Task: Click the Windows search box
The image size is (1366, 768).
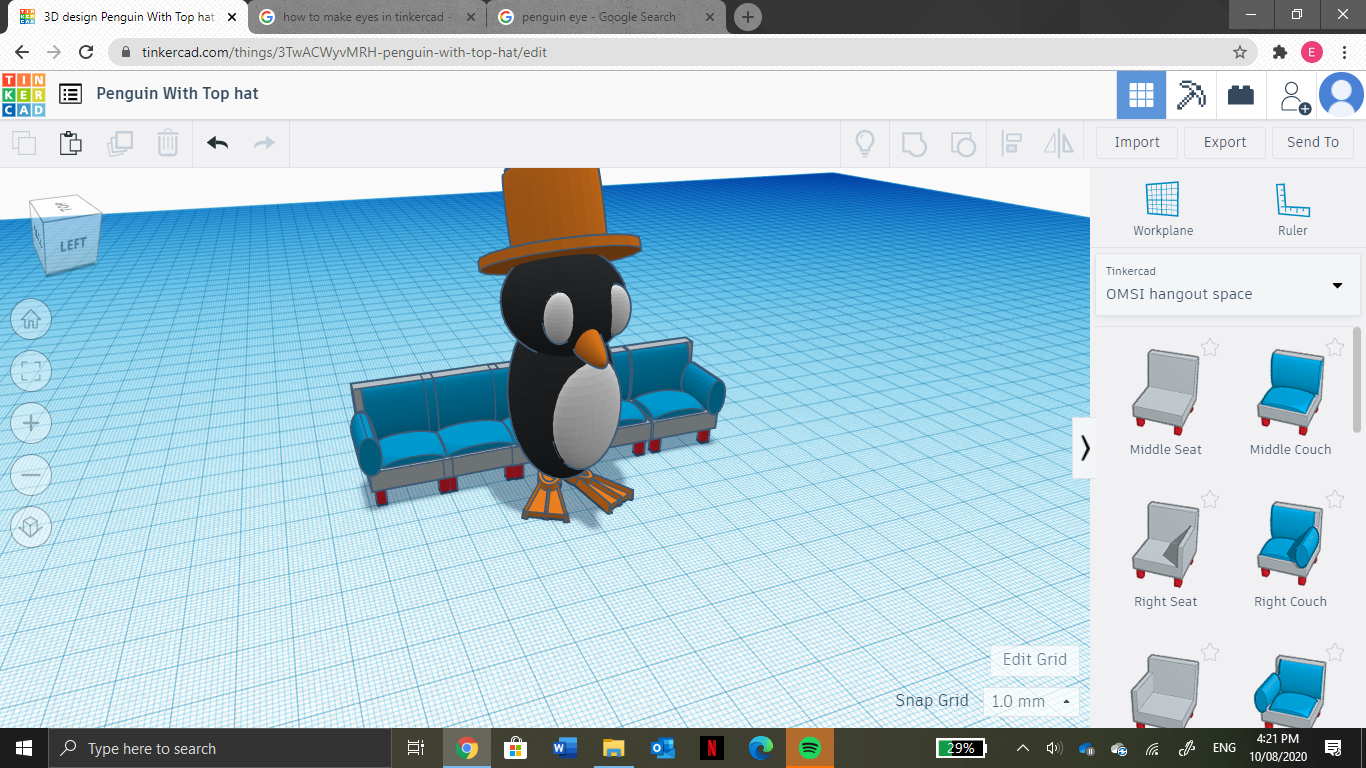Action: 220,748
